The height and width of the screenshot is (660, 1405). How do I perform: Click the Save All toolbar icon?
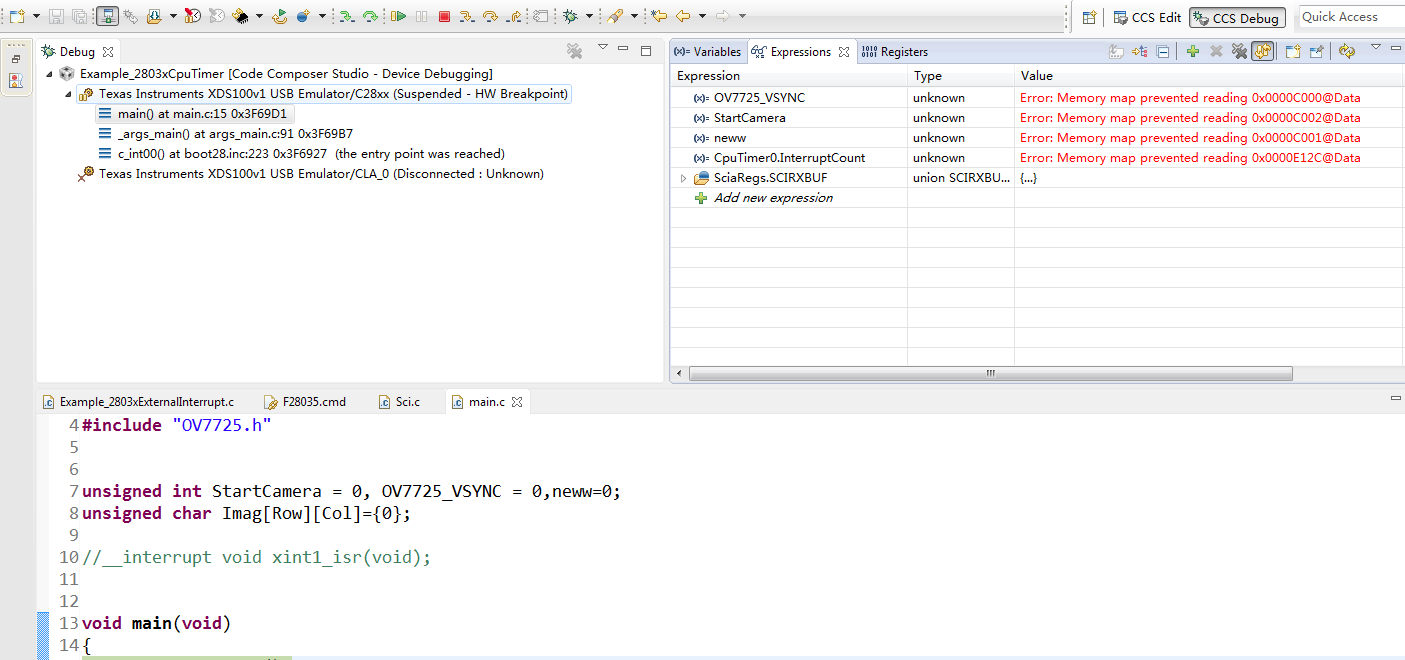[79, 16]
